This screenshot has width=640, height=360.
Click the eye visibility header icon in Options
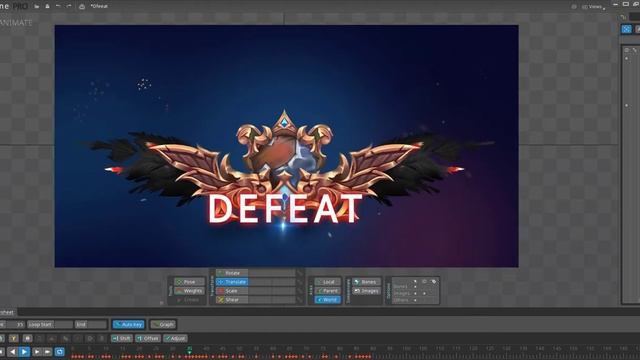[x=424, y=281]
